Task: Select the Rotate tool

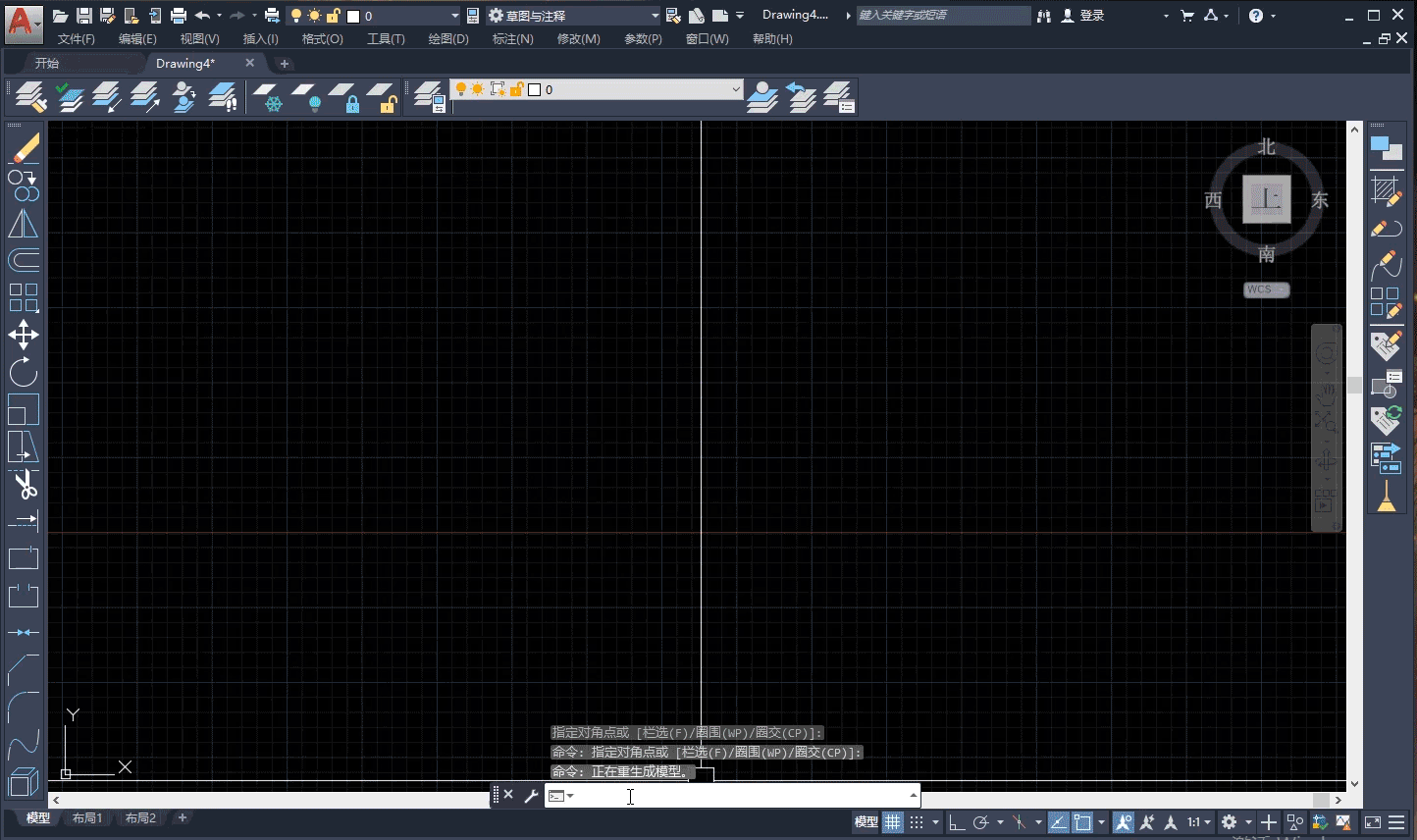Action: click(x=24, y=372)
